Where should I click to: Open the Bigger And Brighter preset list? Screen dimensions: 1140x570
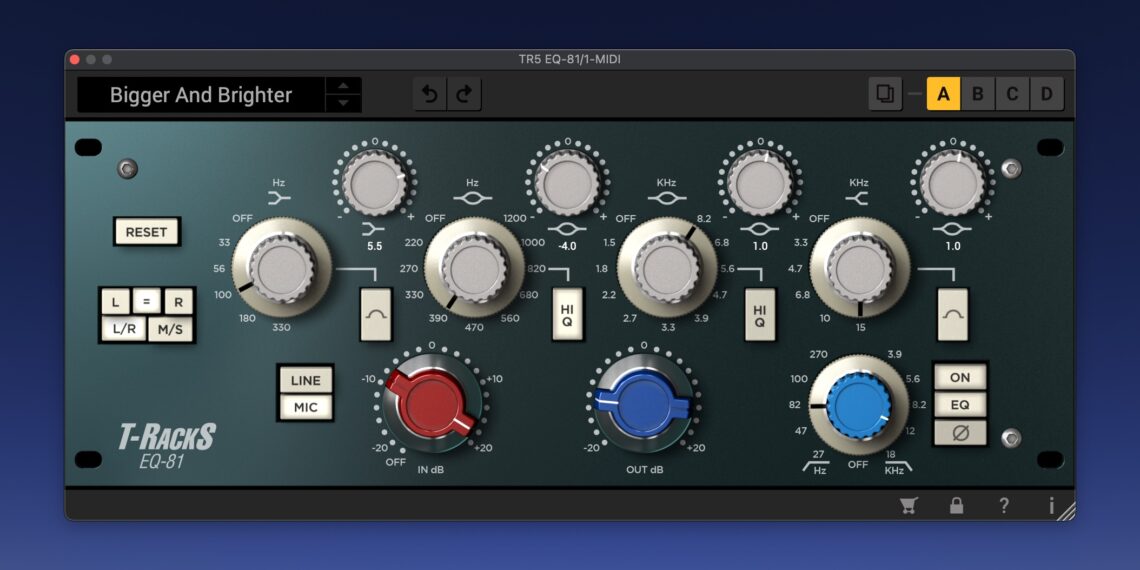click(201, 95)
